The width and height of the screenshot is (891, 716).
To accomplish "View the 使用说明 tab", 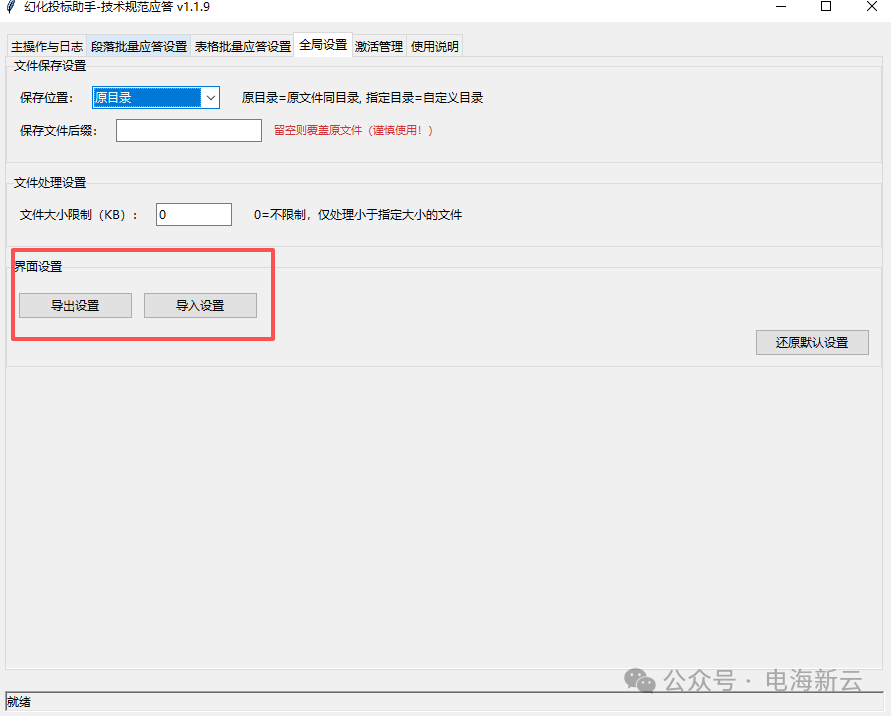I will [x=435, y=47].
